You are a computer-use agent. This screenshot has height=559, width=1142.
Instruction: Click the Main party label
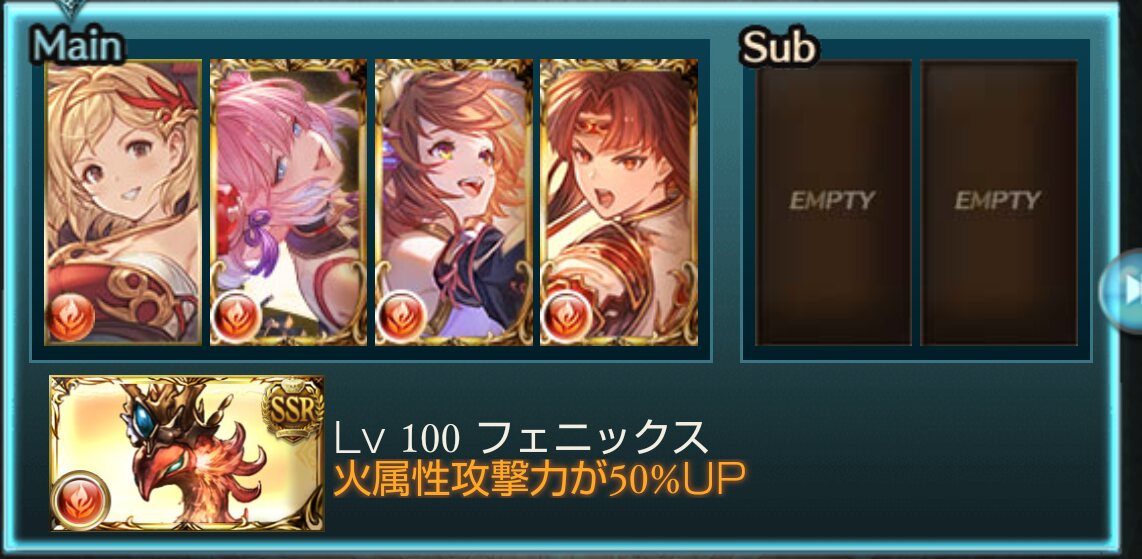point(77,45)
